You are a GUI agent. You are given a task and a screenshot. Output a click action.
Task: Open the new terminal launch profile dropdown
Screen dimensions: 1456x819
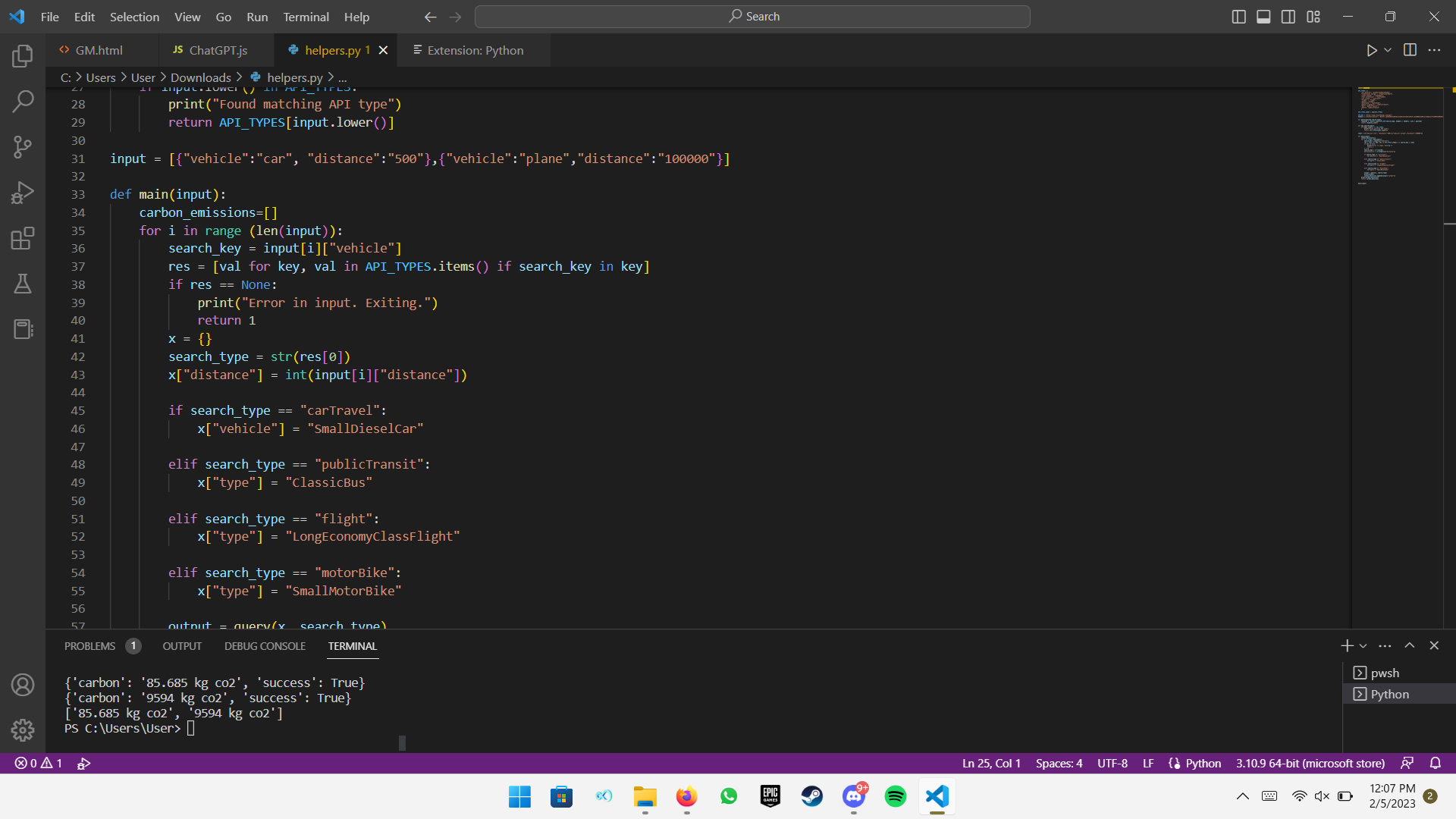[1363, 646]
